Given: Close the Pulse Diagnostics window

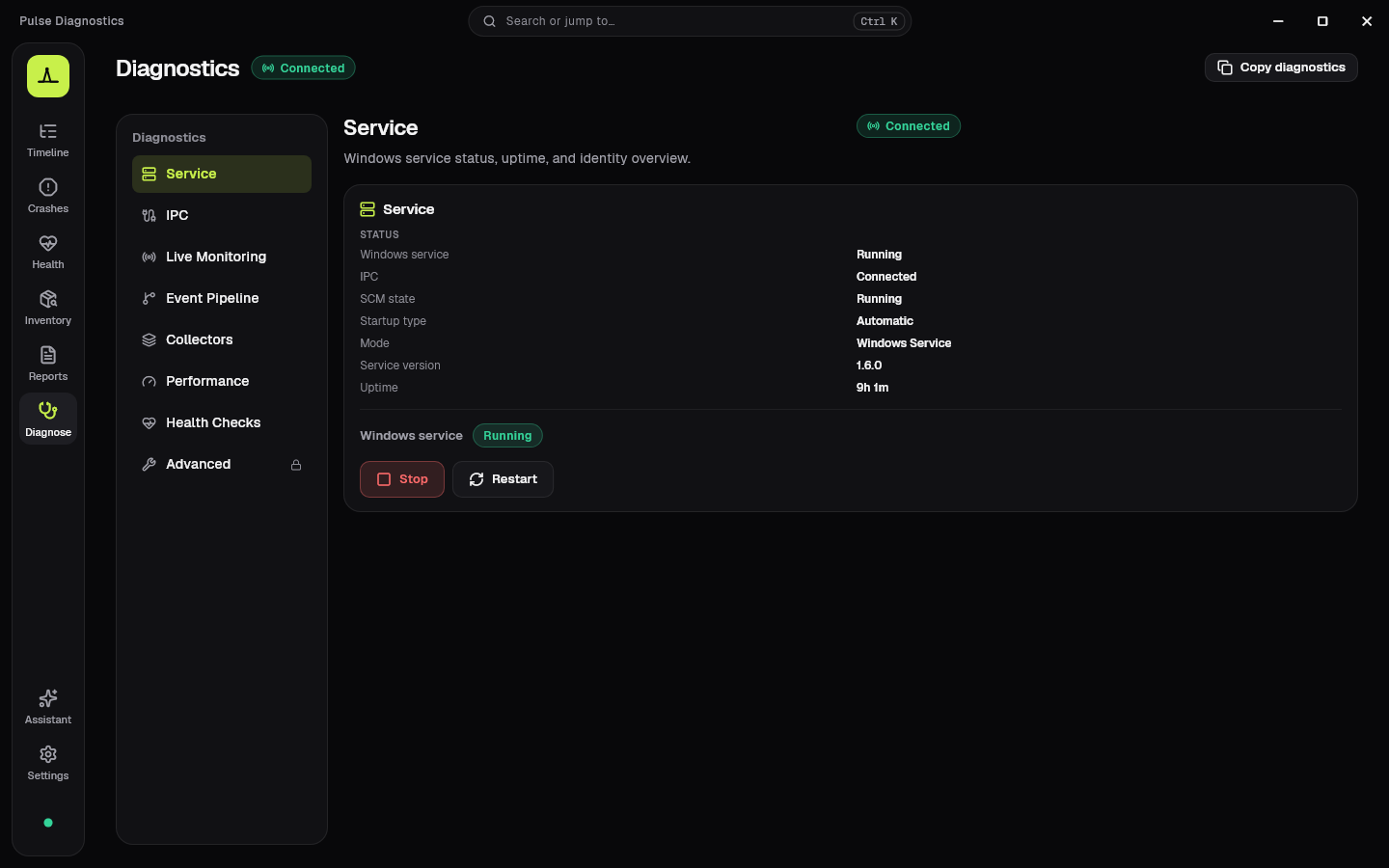Looking at the screenshot, I should point(1367,21).
